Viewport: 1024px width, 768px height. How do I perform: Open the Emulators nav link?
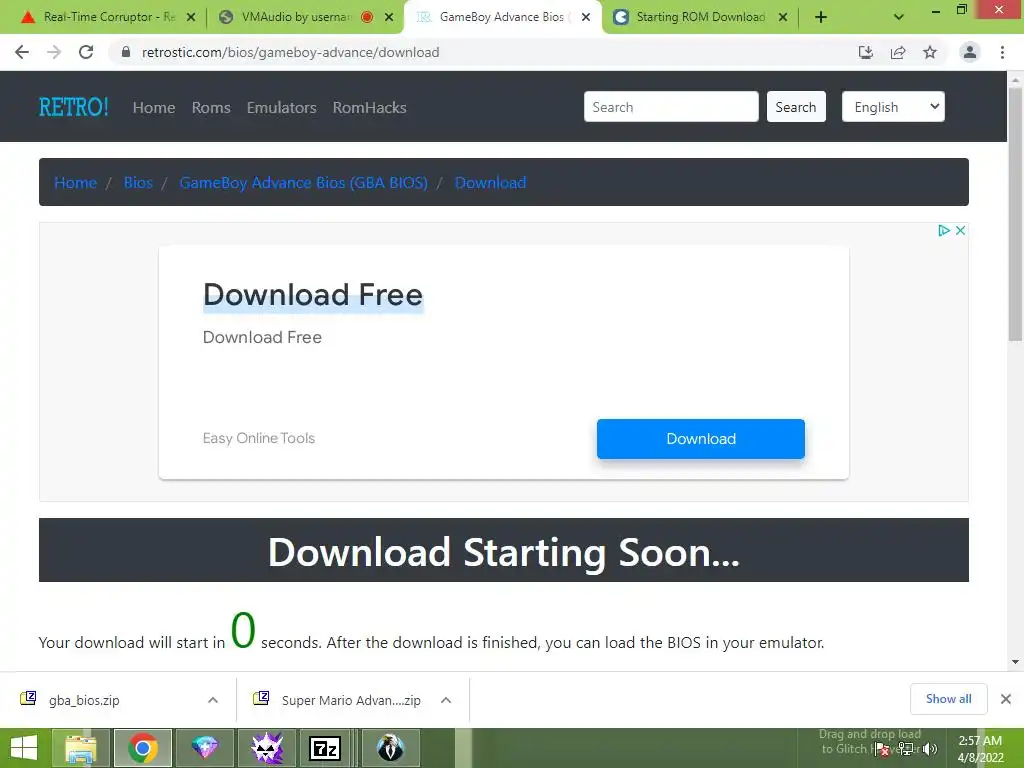coord(281,108)
